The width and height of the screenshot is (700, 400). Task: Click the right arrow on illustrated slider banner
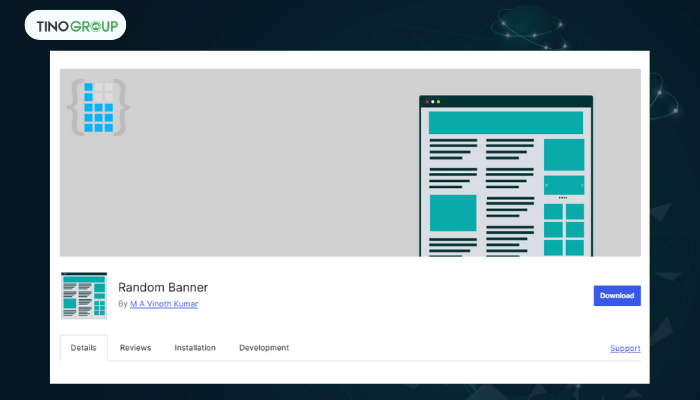[x=581, y=186]
